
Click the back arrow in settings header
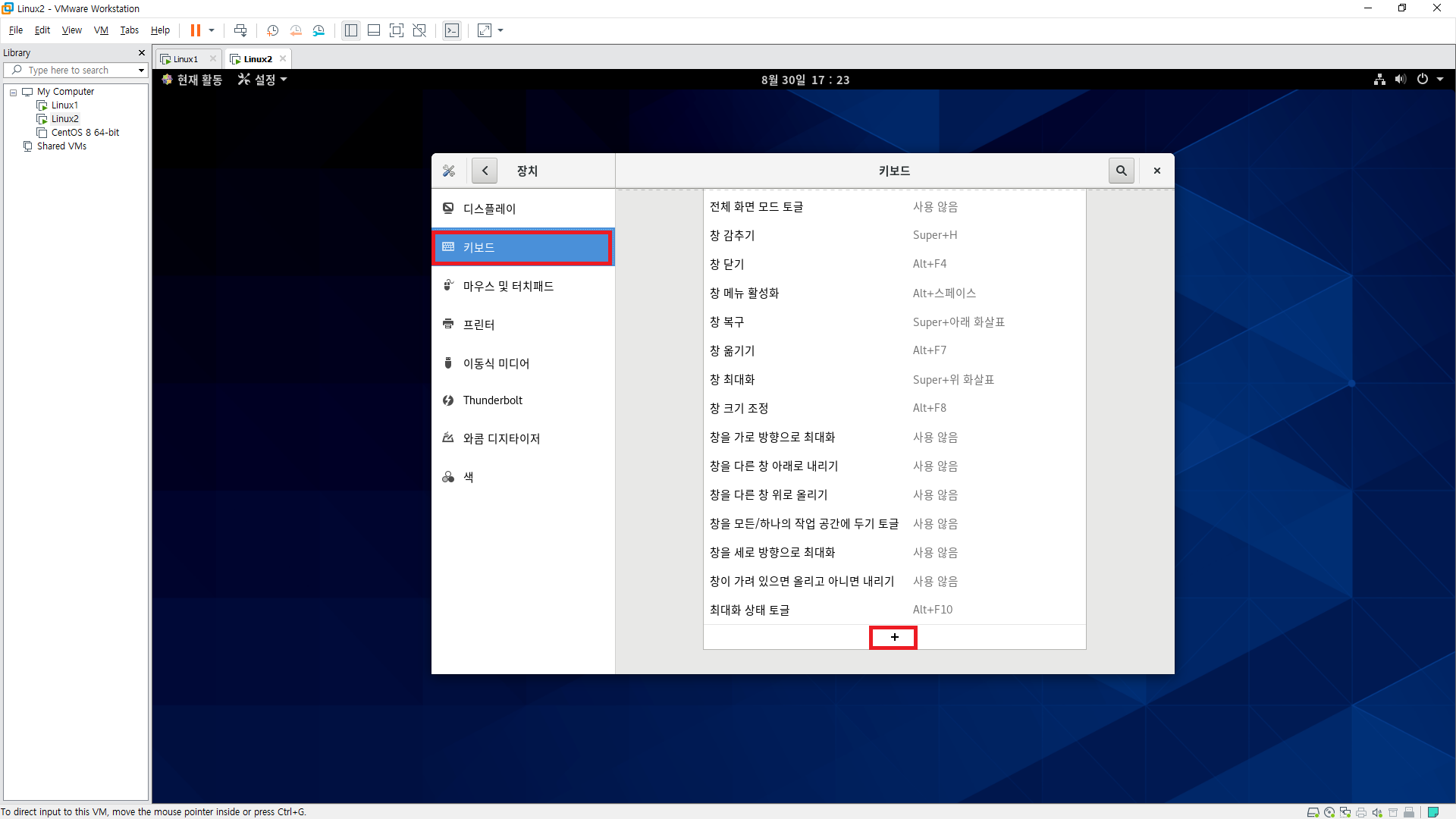(485, 171)
